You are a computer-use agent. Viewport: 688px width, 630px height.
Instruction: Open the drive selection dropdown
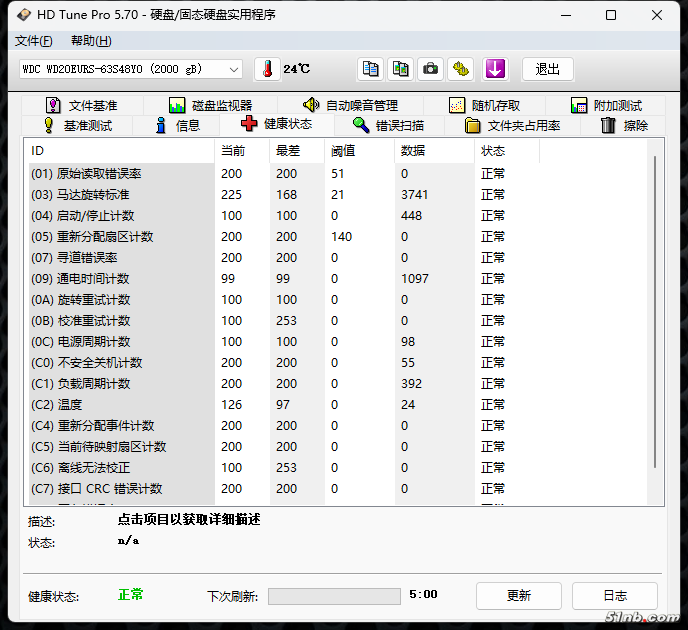click(131, 69)
